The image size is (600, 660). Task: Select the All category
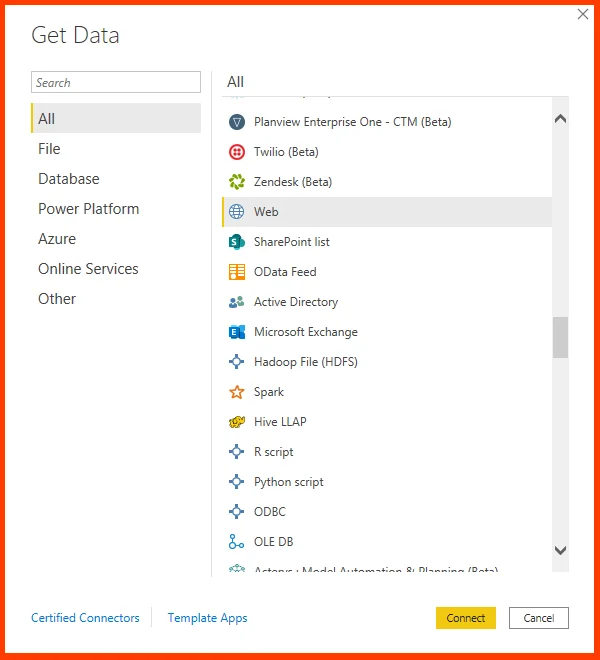point(116,118)
